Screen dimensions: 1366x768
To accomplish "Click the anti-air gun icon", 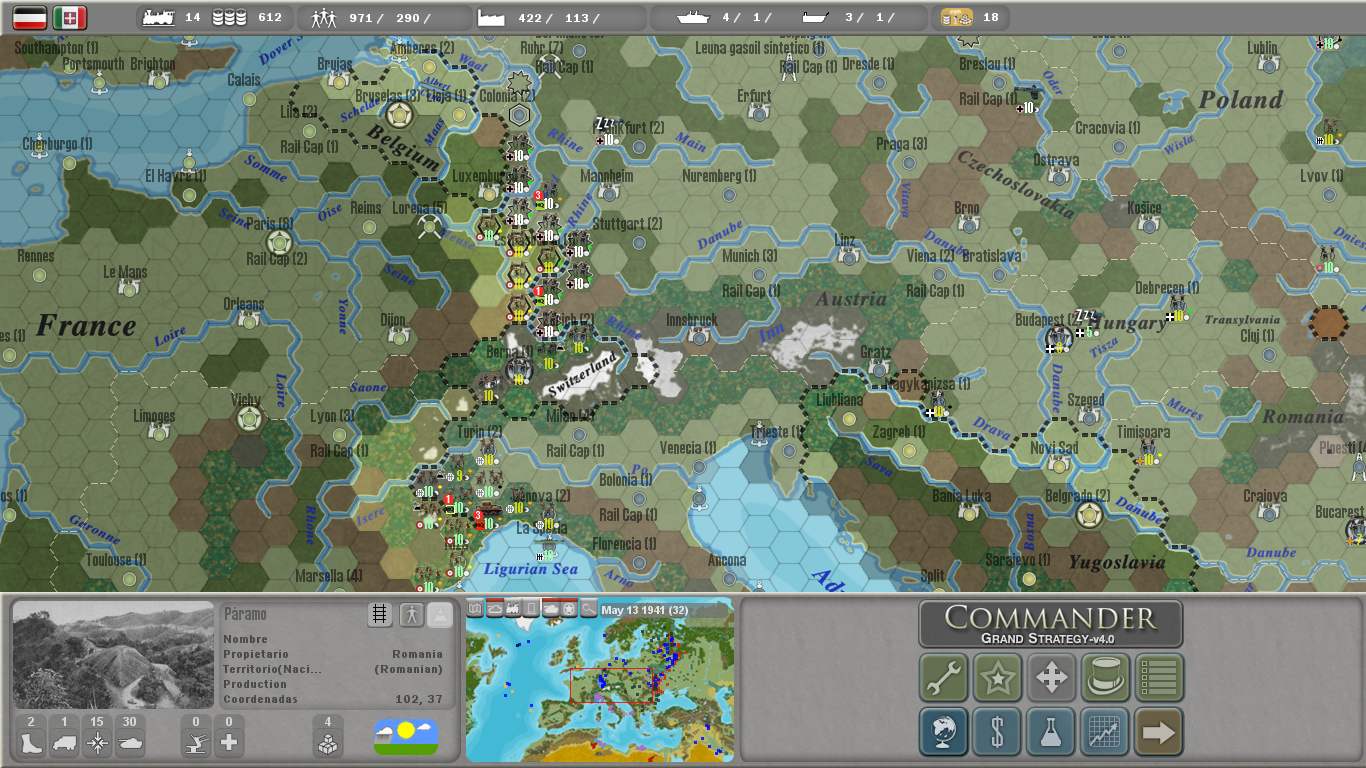I will point(196,743).
